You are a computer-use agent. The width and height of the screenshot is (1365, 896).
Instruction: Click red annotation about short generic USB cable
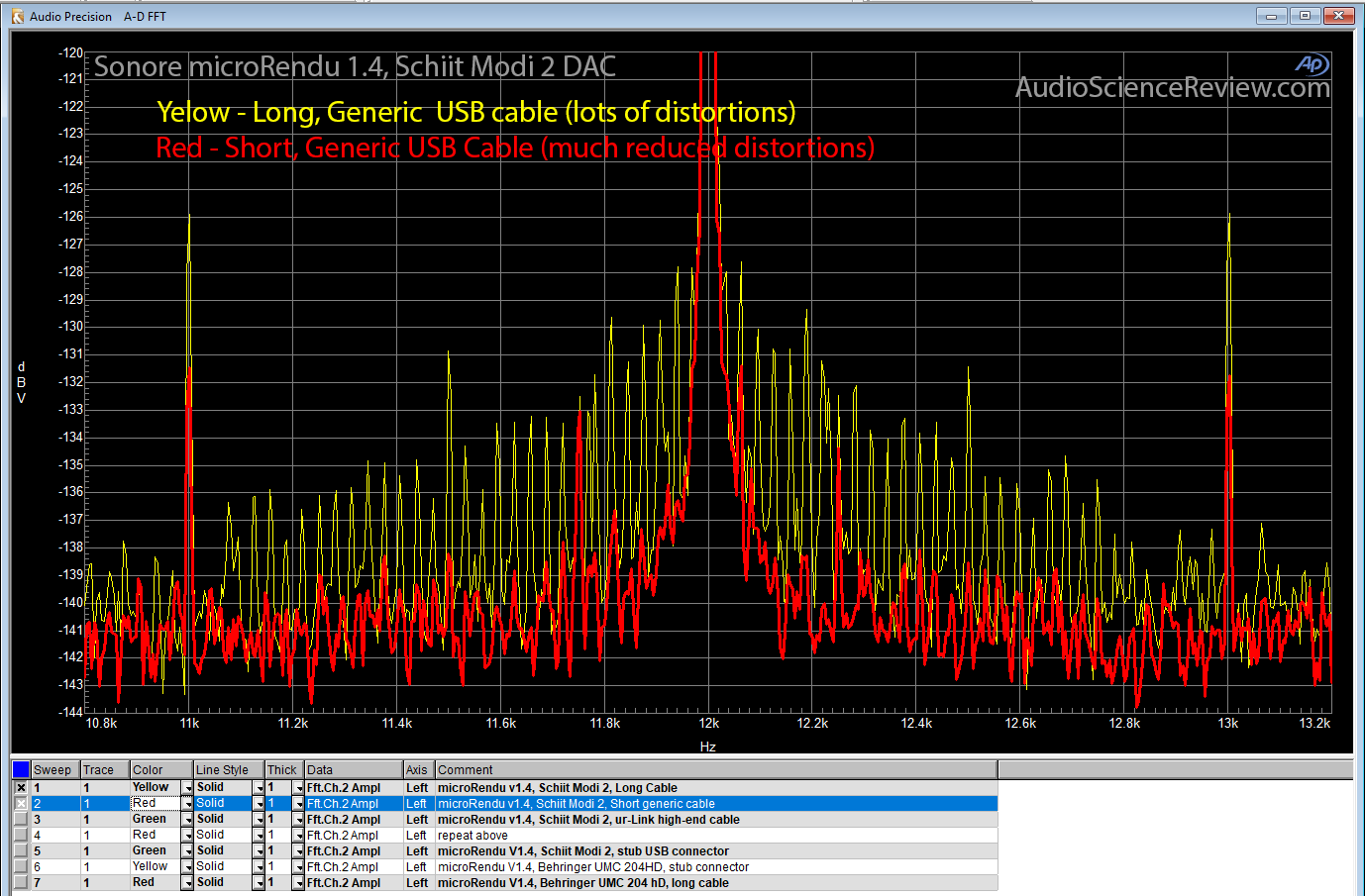pos(515,148)
